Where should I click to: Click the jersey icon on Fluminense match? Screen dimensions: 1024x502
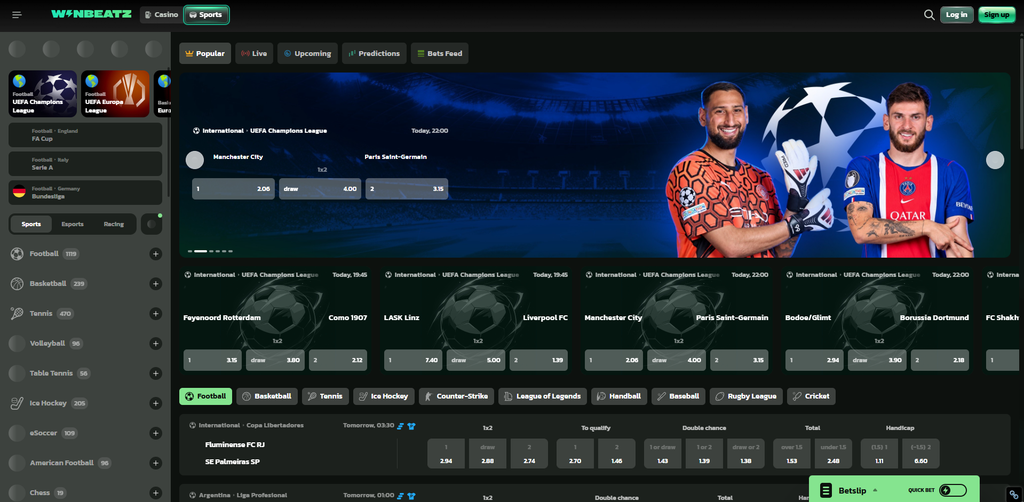411,426
